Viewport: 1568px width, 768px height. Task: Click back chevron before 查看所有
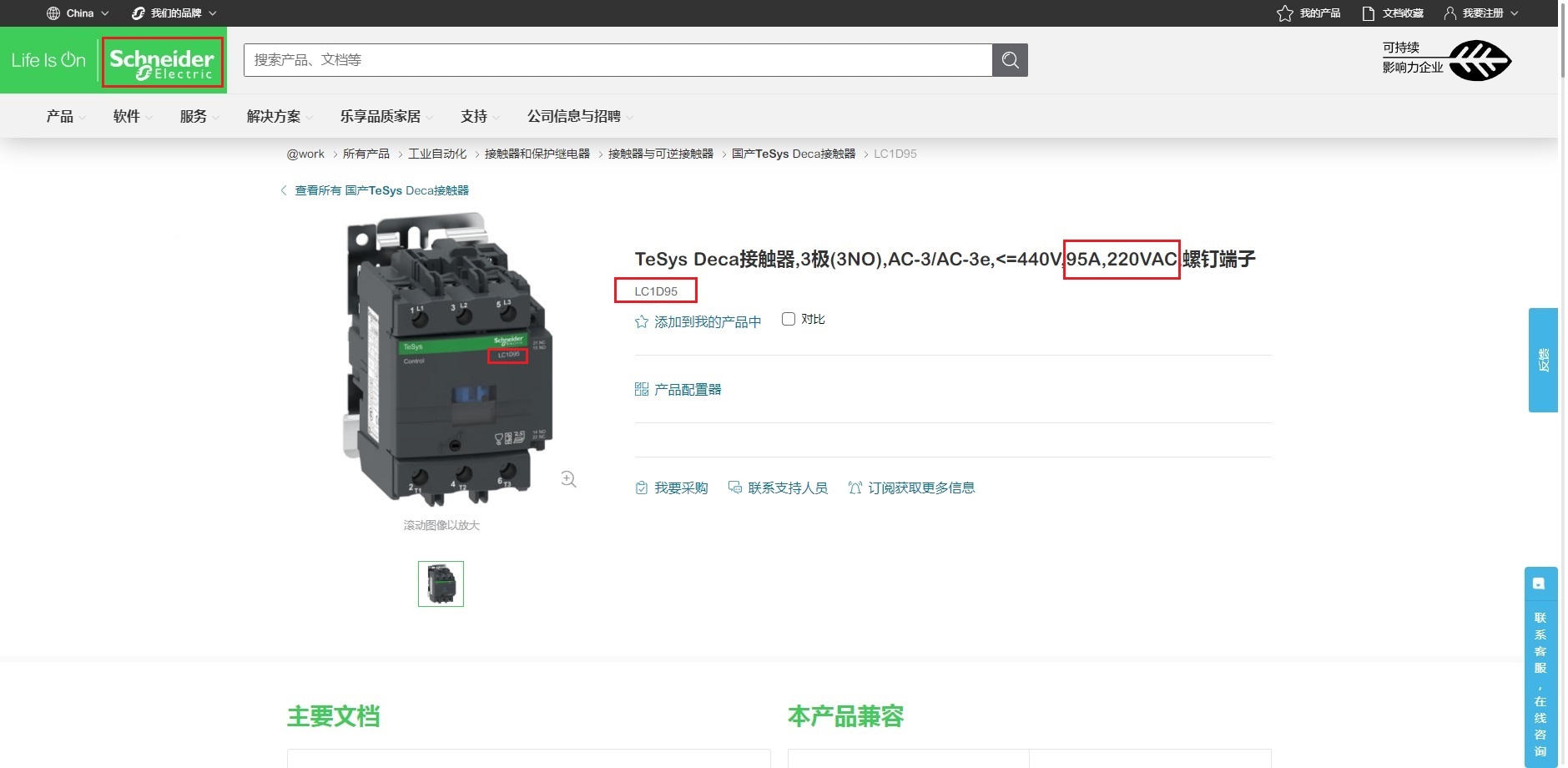[x=284, y=190]
